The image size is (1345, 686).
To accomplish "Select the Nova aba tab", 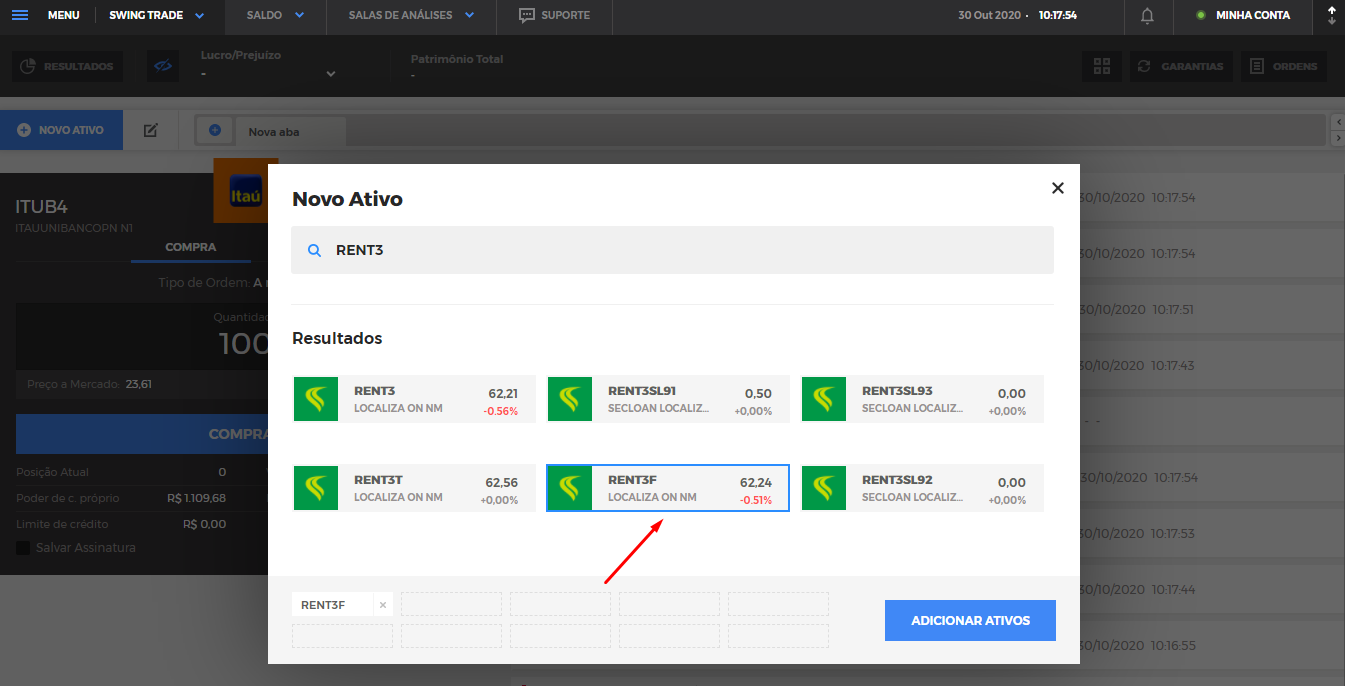I will pos(290,131).
